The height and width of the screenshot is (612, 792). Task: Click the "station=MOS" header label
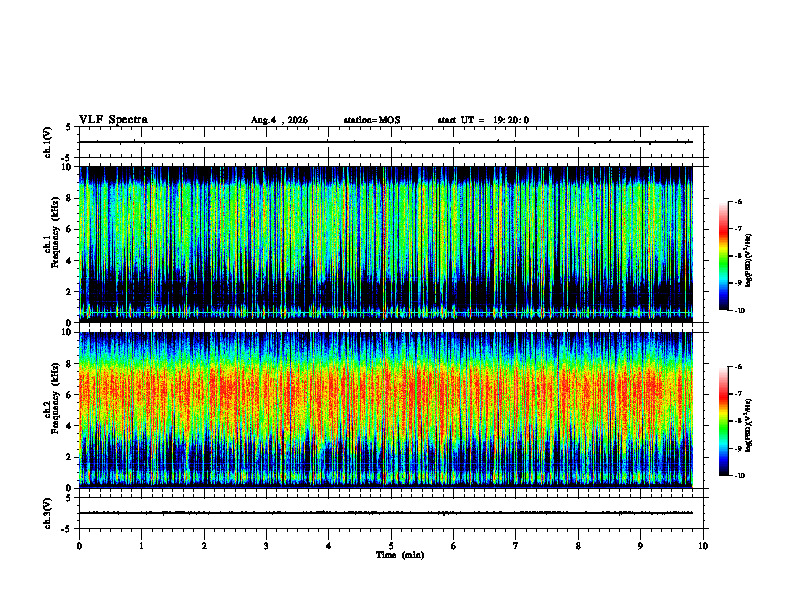point(372,120)
